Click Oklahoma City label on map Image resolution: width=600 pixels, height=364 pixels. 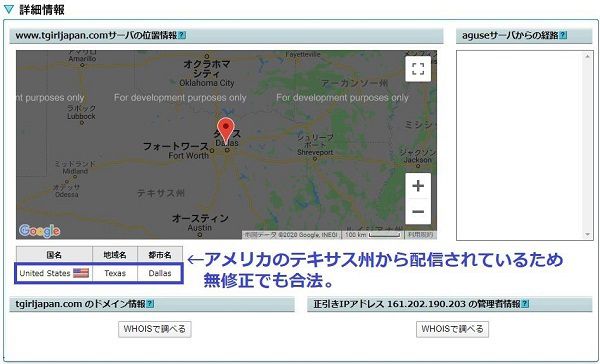(207, 83)
